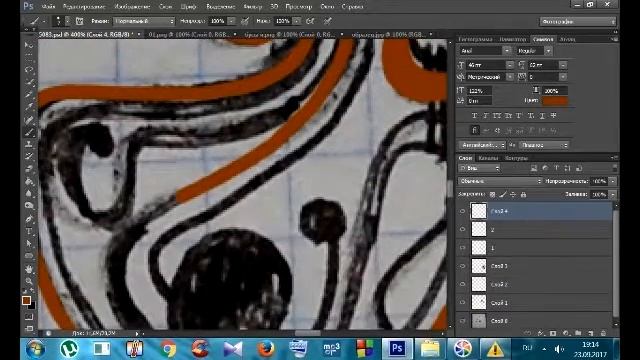Click the airbrush icon in options bar
This screenshot has height=360, width=640.
click(310, 21)
